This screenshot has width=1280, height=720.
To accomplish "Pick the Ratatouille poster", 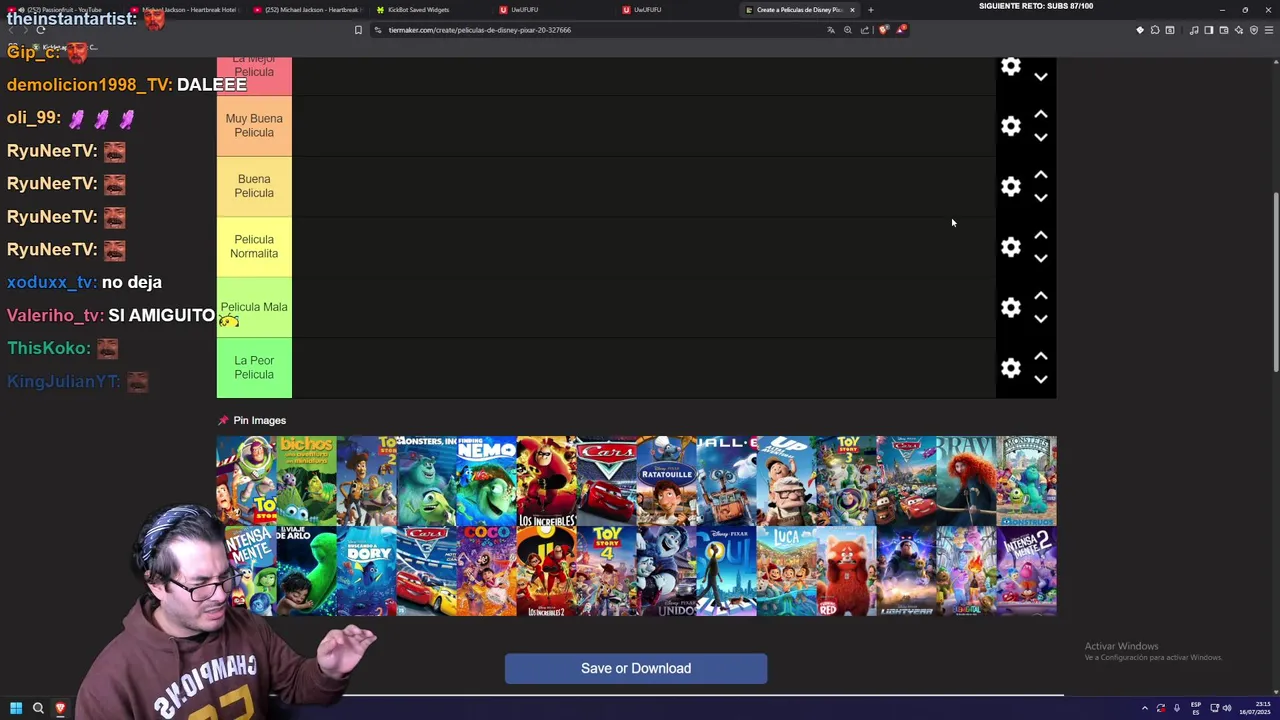I will tap(667, 481).
